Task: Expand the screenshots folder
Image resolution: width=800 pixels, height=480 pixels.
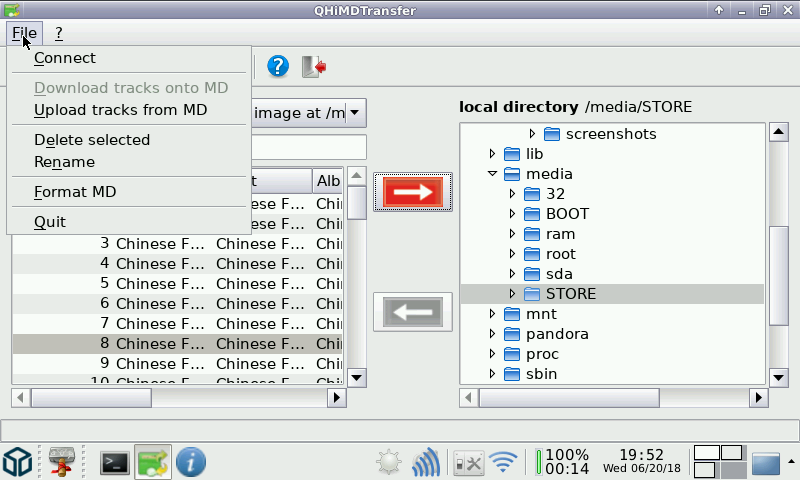Action: click(x=532, y=134)
